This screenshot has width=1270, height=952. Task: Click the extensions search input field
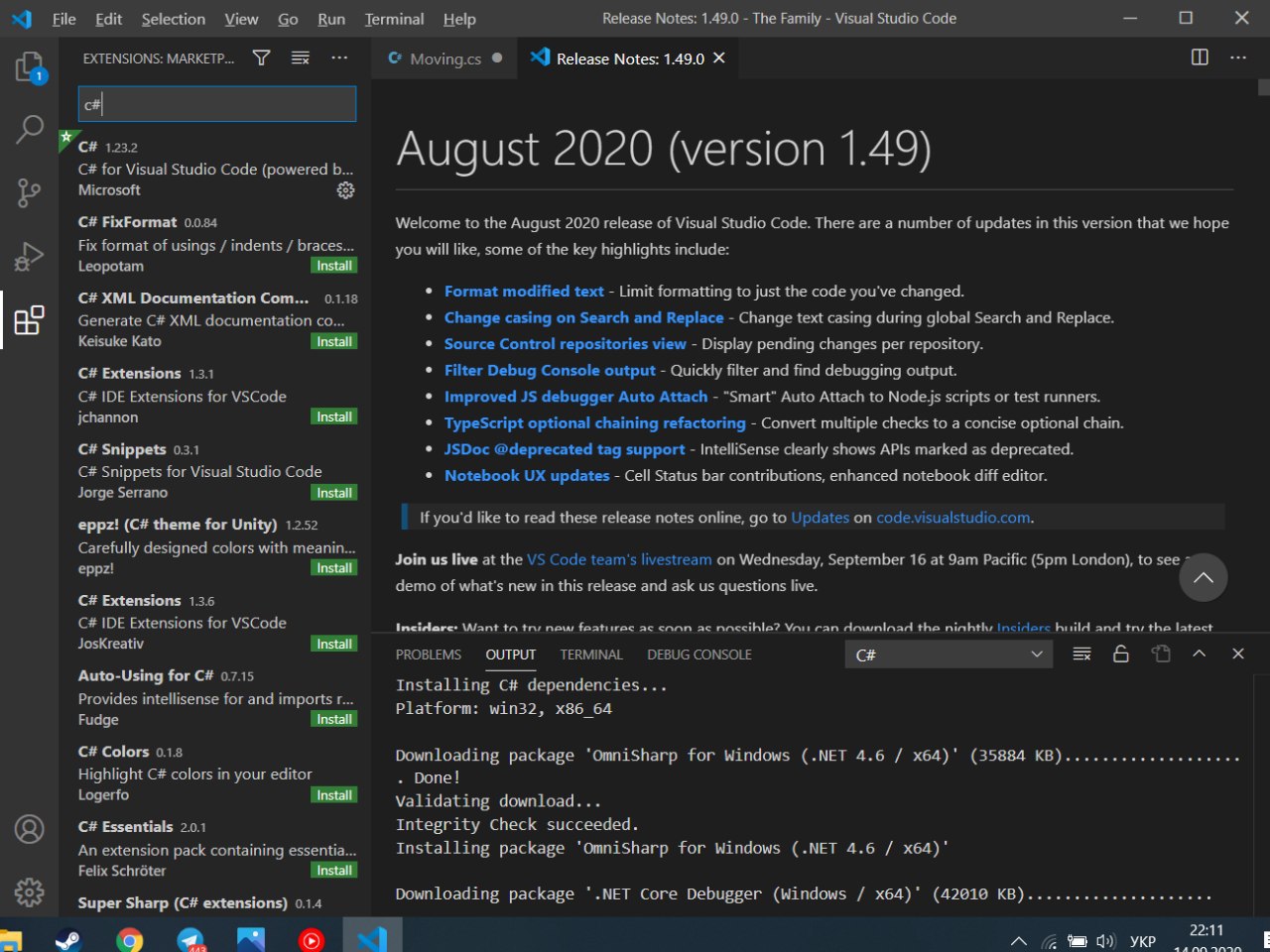point(217,104)
